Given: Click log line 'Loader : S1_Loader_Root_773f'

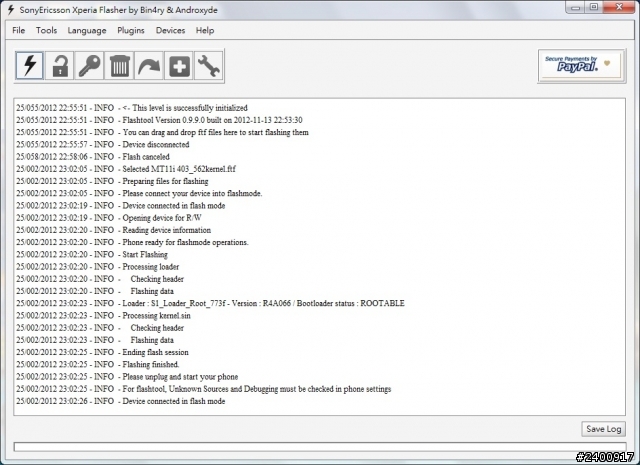Looking at the screenshot, I should (211, 303).
